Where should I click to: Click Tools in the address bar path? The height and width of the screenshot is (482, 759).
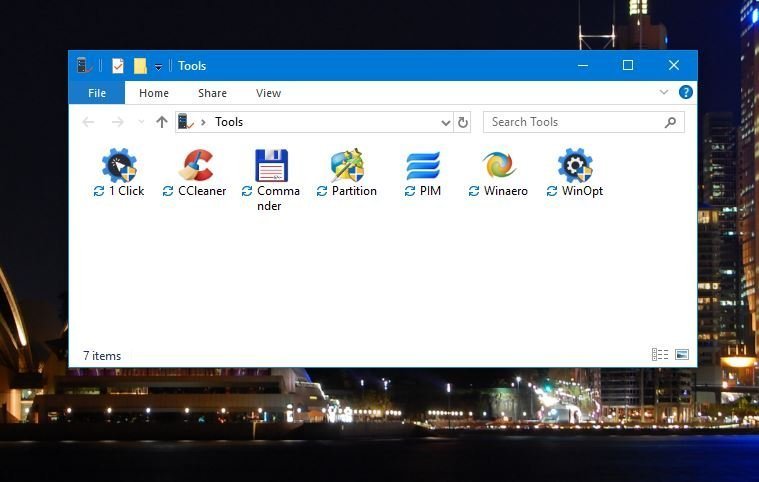[x=229, y=122]
